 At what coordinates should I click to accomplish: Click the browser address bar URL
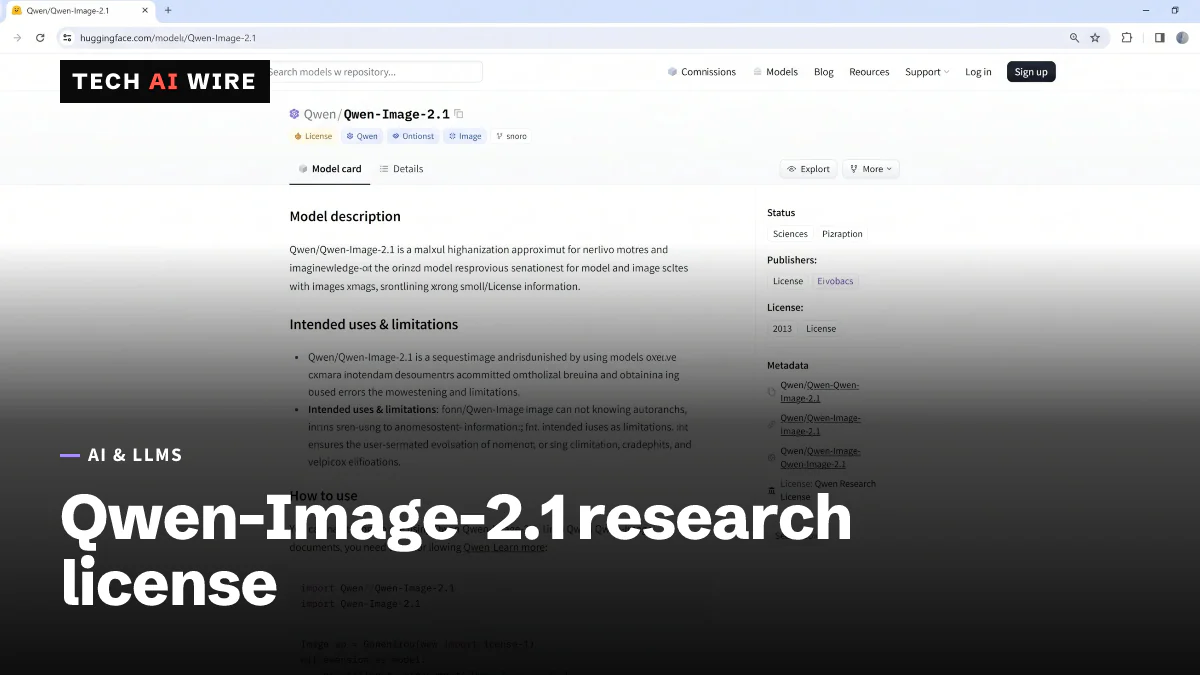pos(168,38)
